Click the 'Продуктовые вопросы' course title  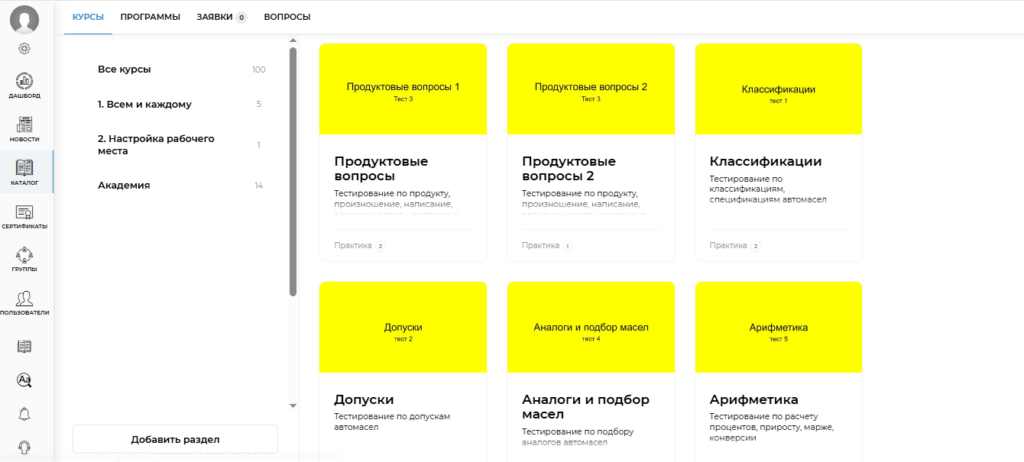point(381,169)
